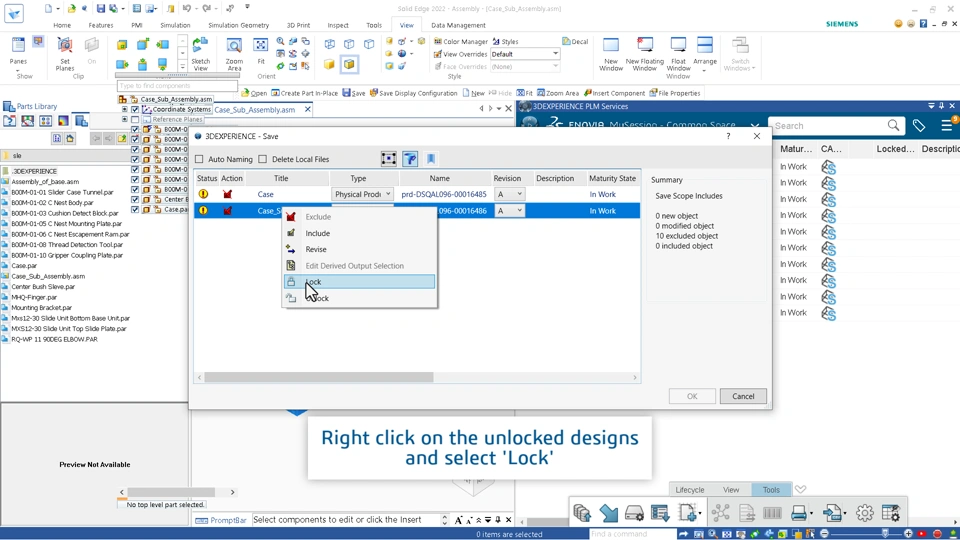Image resolution: width=960 pixels, height=540 pixels.
Task: Open File Properties
Action: 675,93
